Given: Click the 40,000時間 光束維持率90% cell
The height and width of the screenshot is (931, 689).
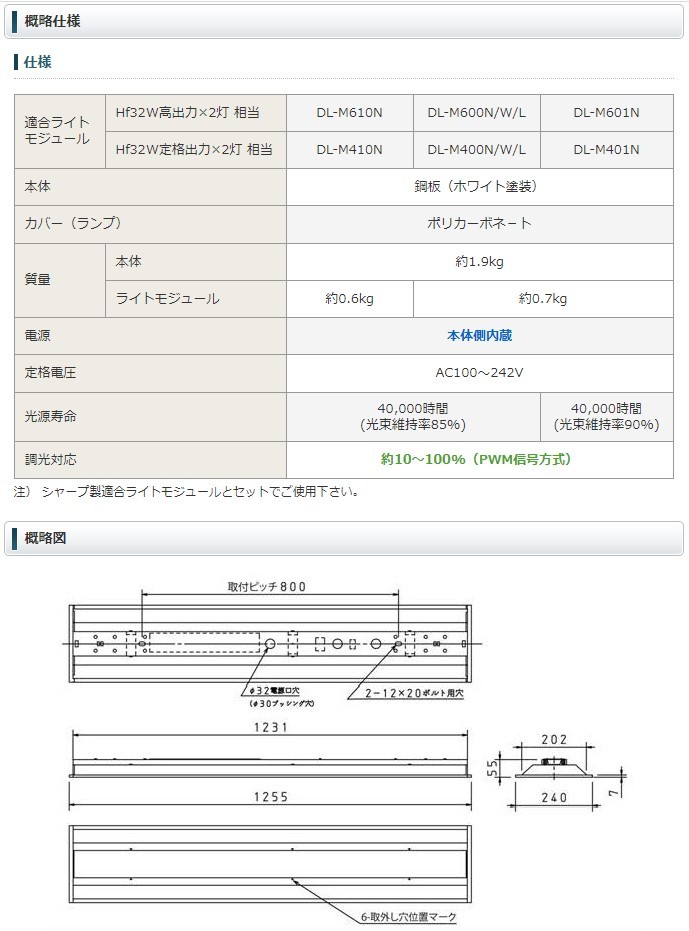Looking at the screenshot, I should 606,417.
